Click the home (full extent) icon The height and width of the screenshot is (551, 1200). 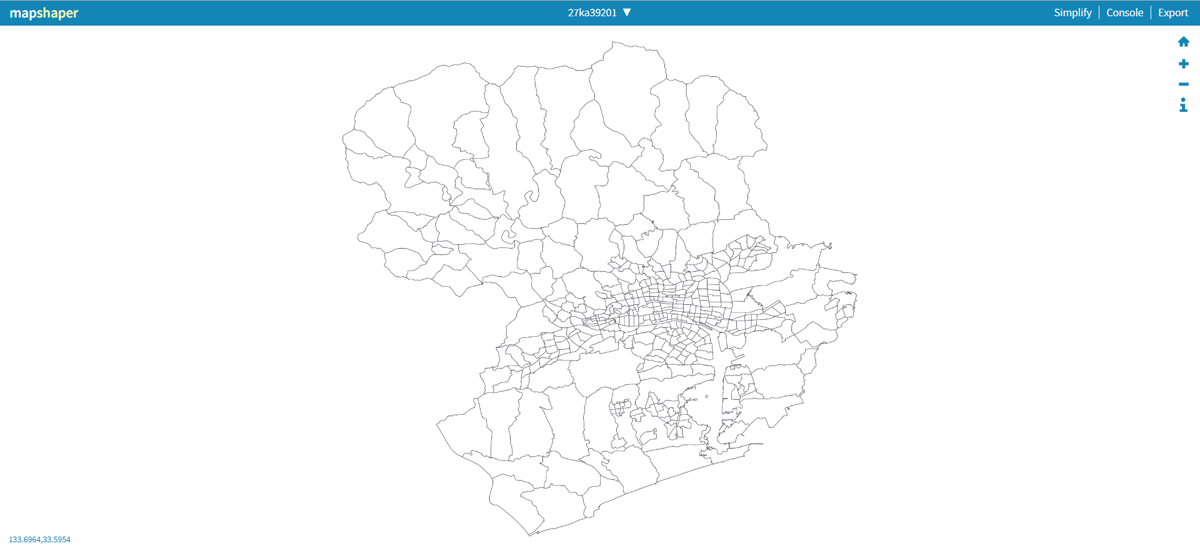click(1183, 42)
